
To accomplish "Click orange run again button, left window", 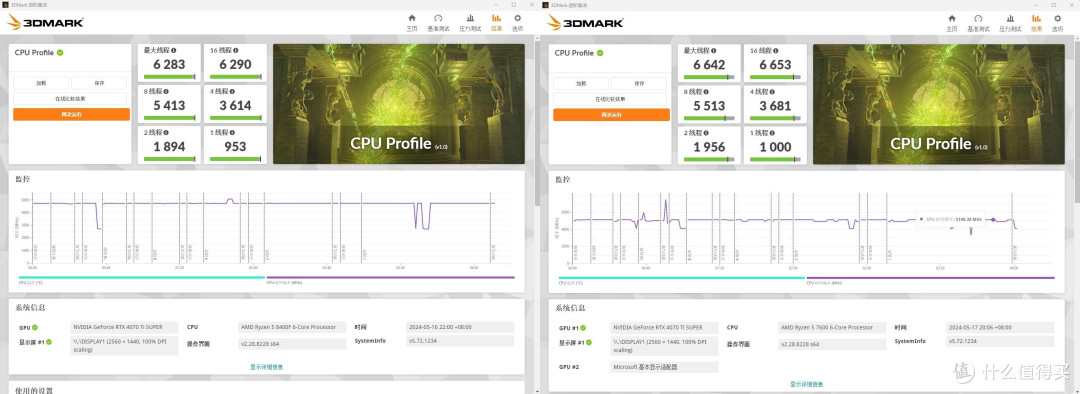I will pos(71,114).
